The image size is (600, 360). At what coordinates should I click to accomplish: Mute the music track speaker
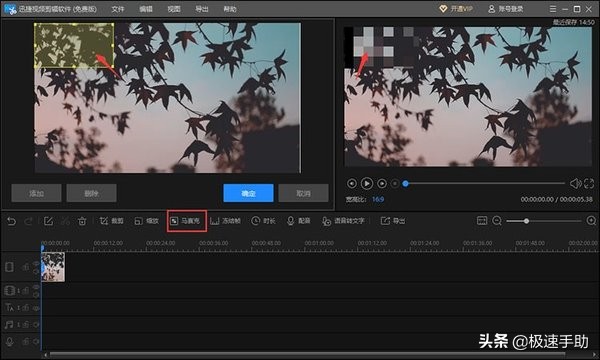click(36, 325)
